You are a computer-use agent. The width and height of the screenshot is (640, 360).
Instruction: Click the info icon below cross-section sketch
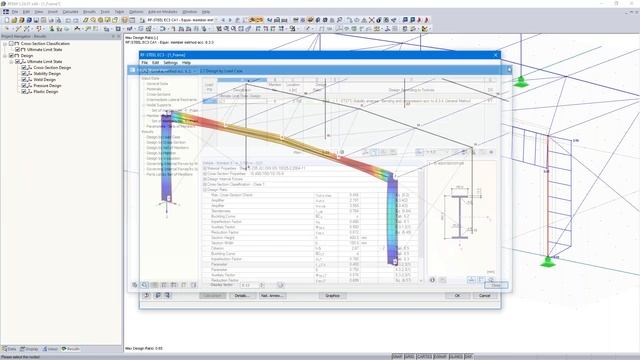point(432,280)
